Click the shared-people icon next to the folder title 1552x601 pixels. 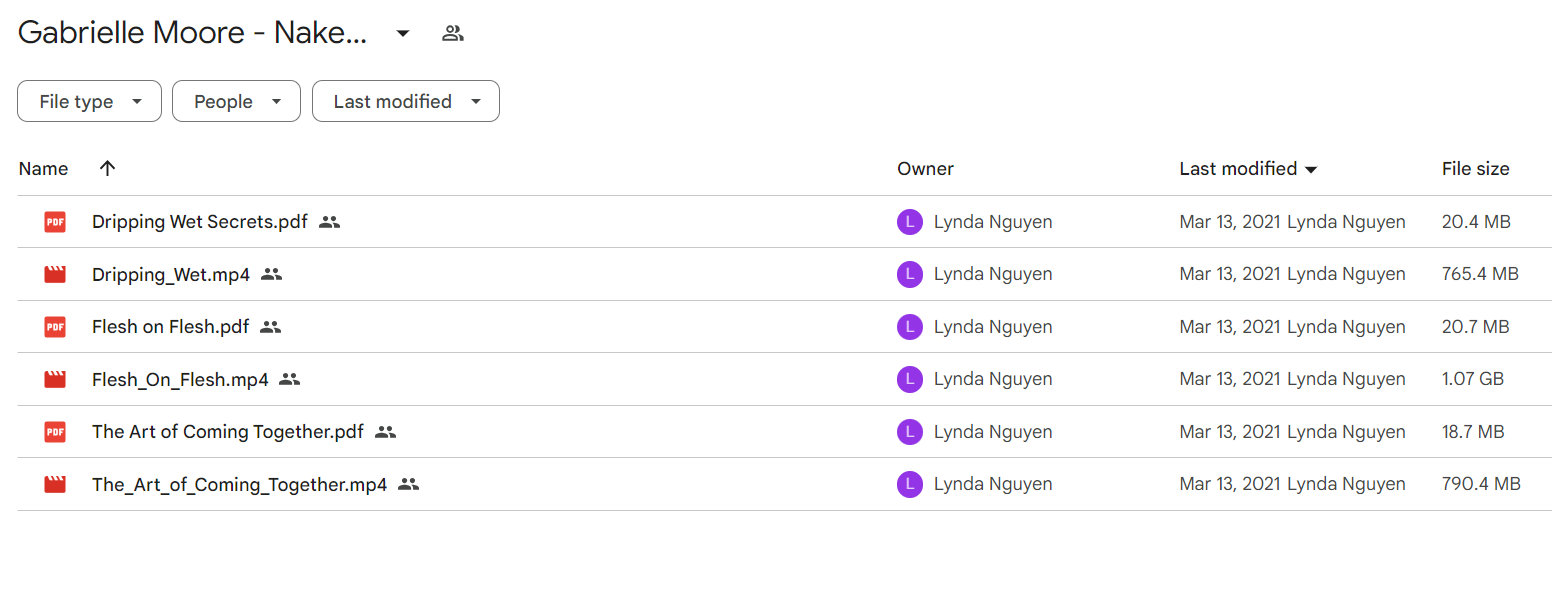tap(453, 33)
